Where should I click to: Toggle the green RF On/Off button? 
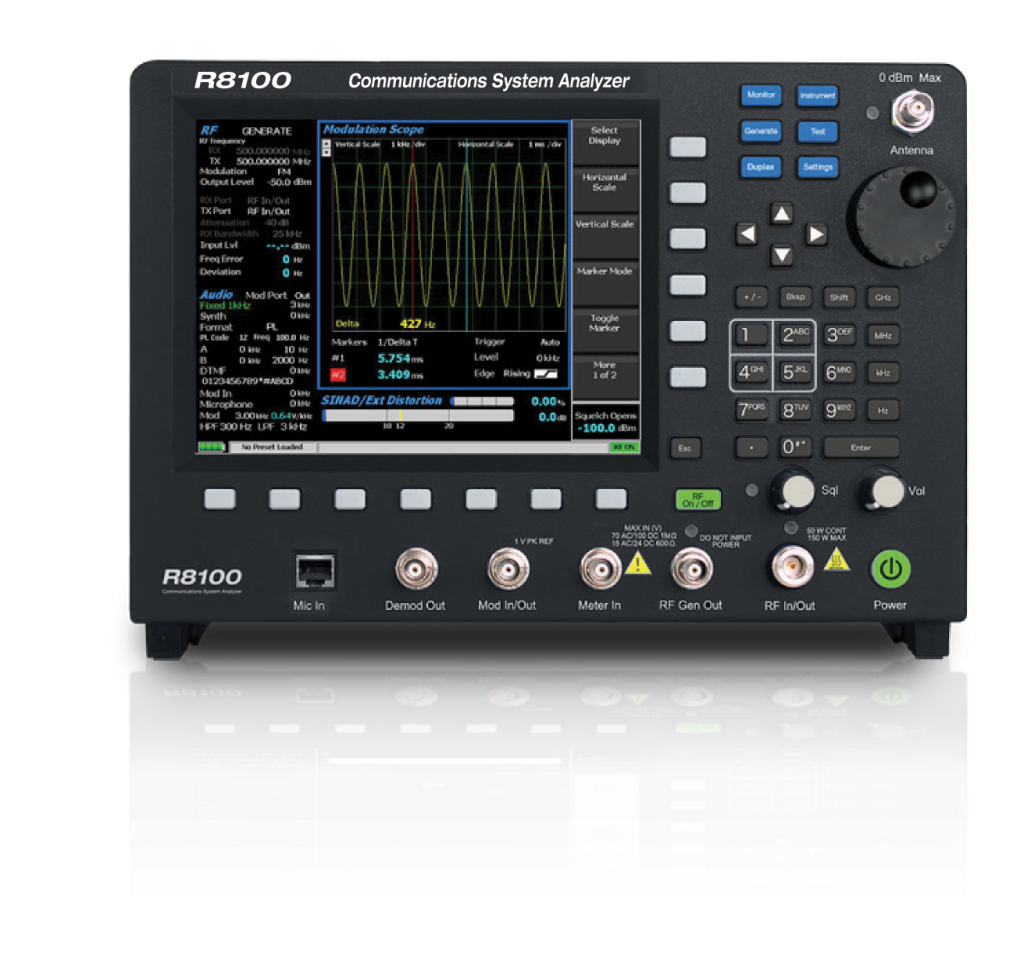point(698,500)
